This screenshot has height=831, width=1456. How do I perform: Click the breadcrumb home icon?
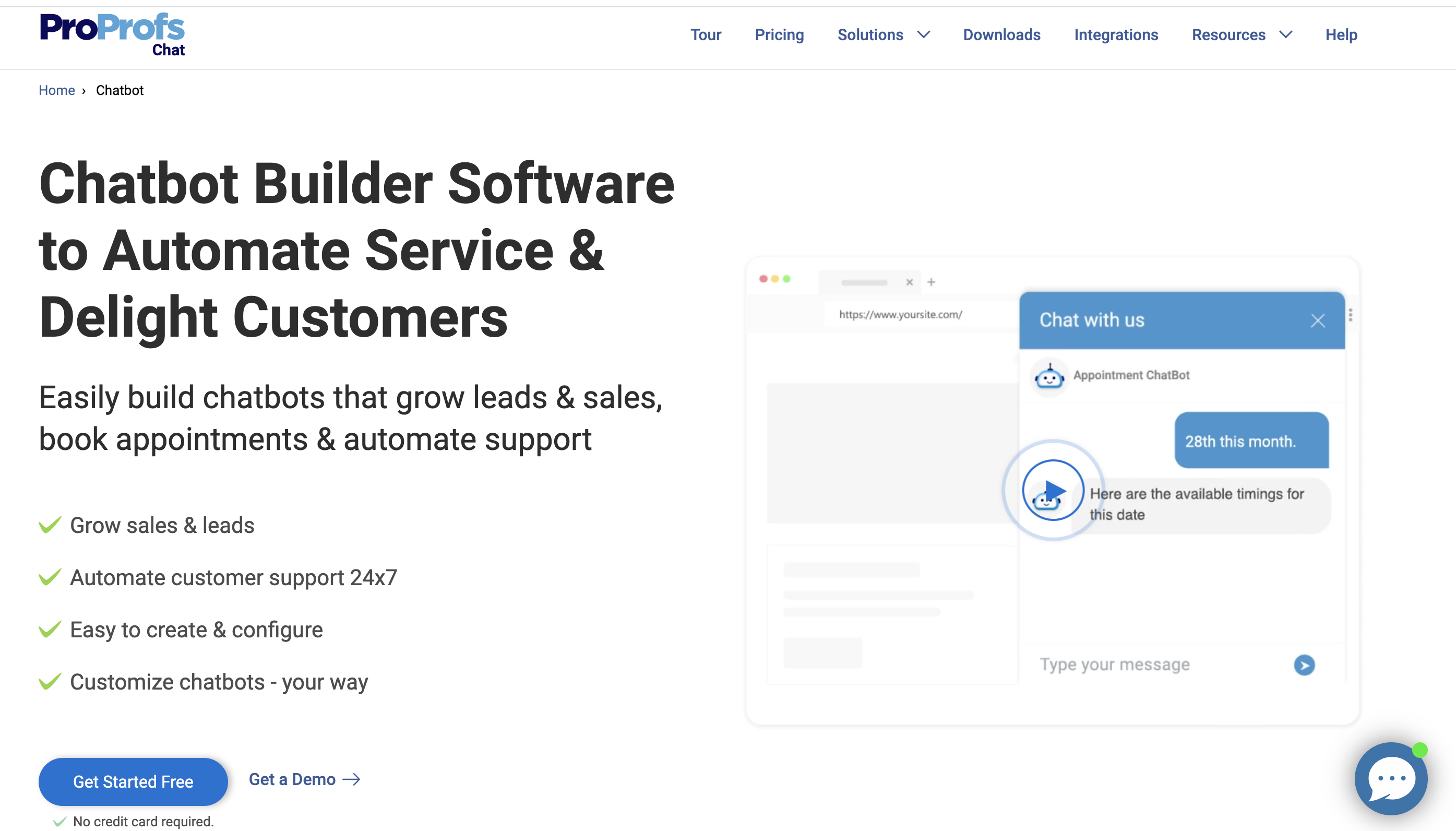click(x=56, y=90)
